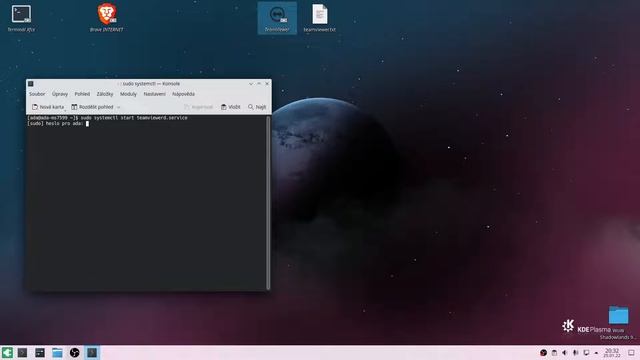Open the Nápověda menu
This screenshot has width=640, height=360.
[x=183, y=94]
